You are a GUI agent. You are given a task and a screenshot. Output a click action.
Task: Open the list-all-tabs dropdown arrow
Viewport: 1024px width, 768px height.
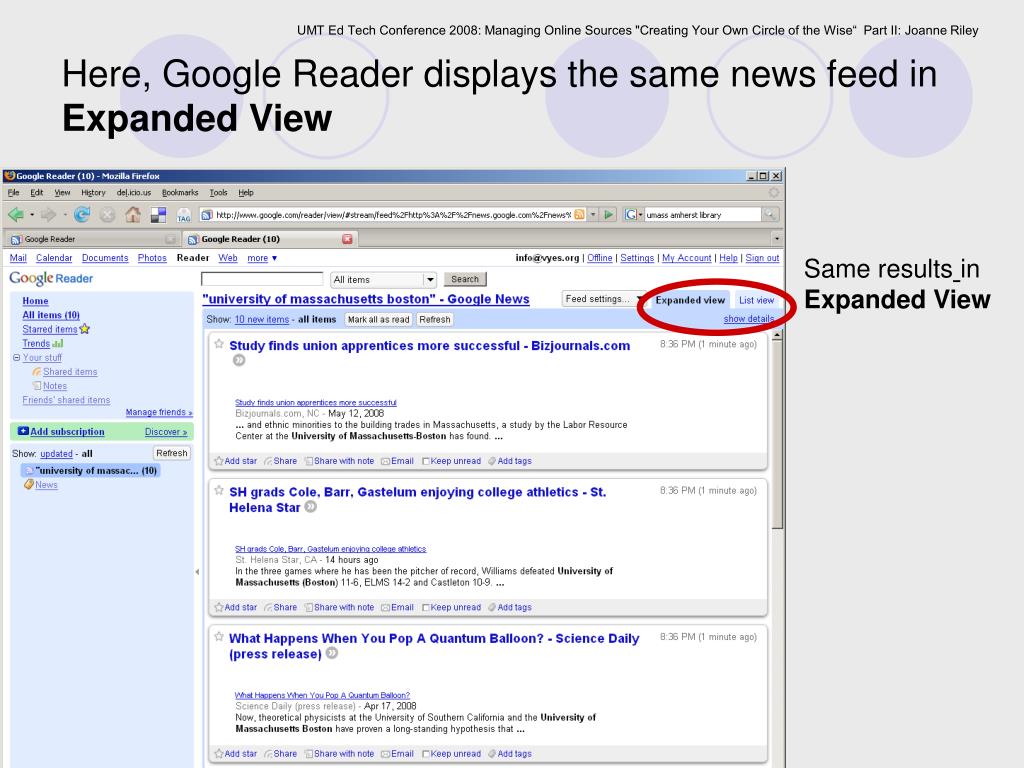776,239
